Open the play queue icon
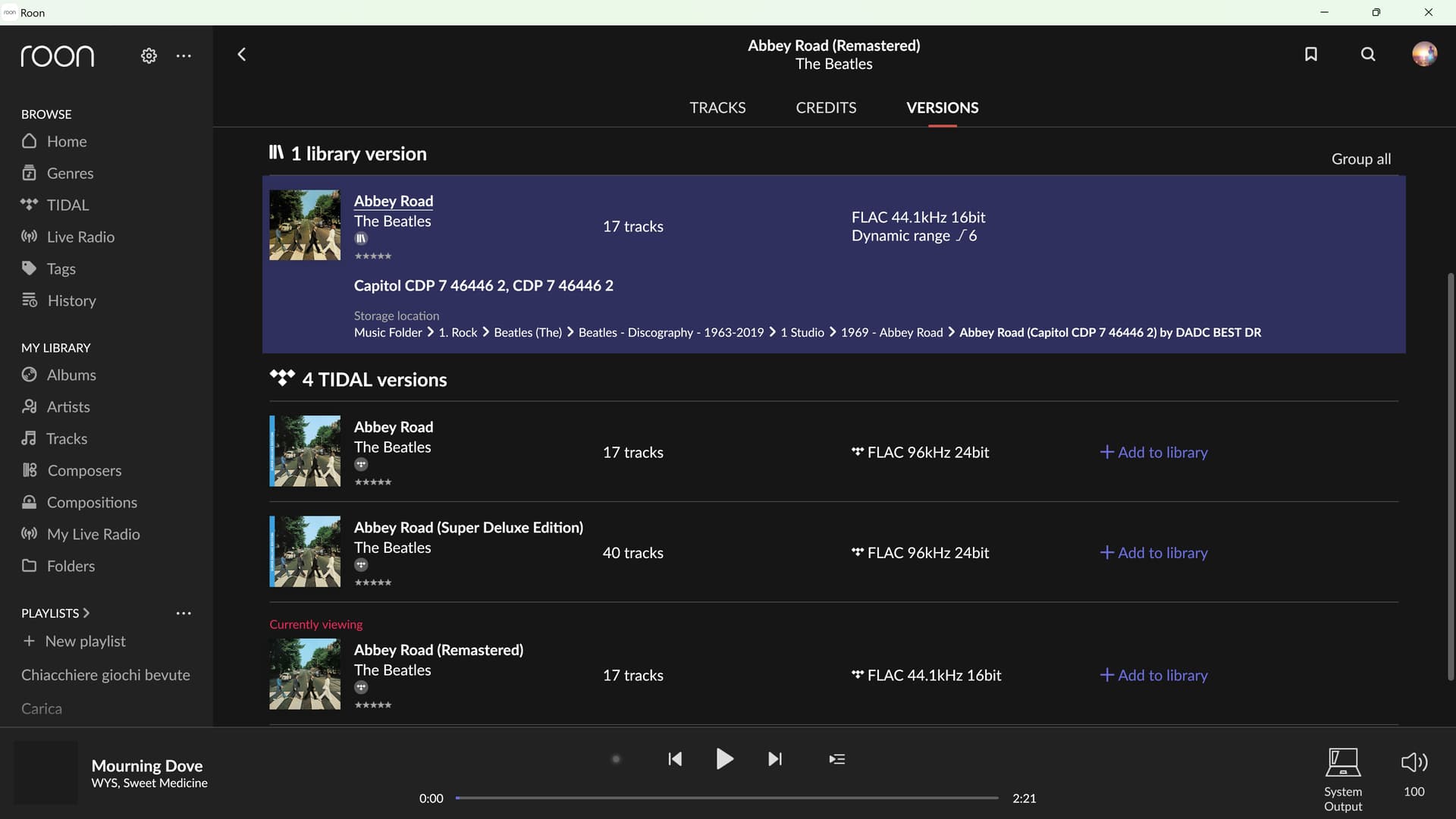The width and height of the screenshot is (1456, 819). pos(837,758)
